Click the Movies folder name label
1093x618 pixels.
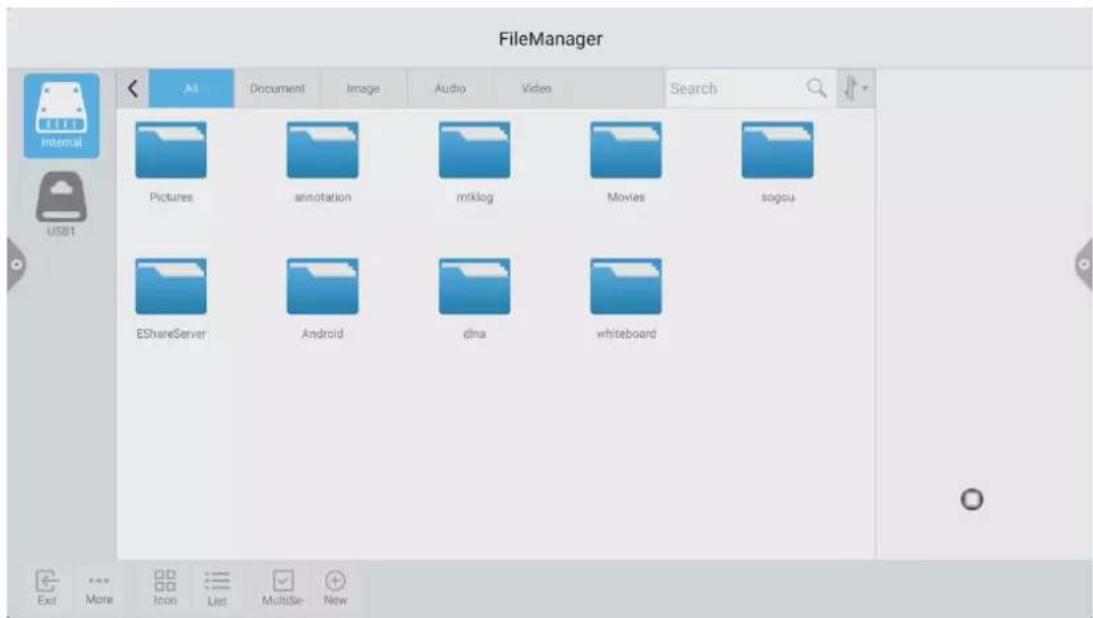coord(626,197)
